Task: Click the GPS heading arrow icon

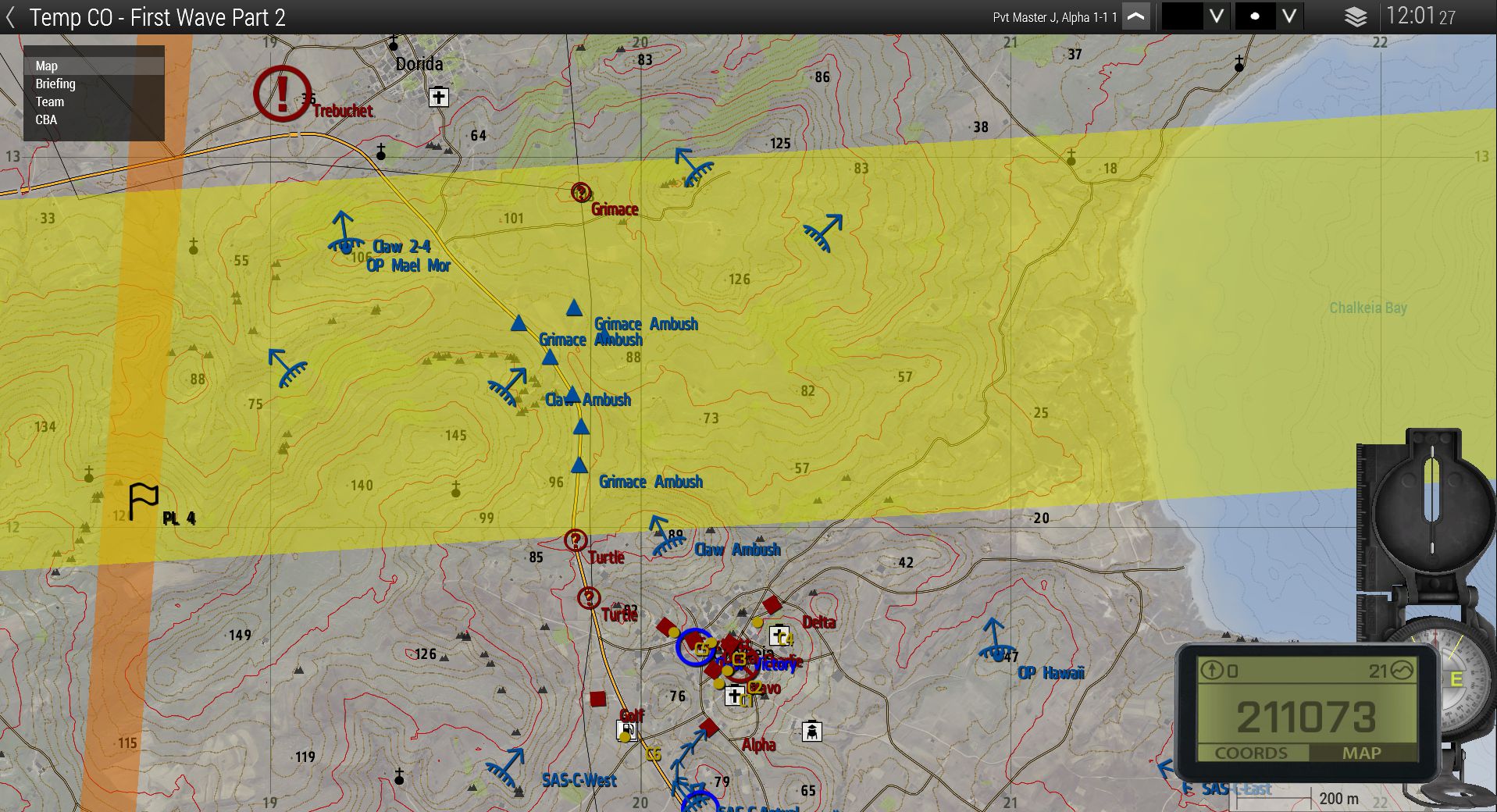Action: click(x=1212, y=670)
